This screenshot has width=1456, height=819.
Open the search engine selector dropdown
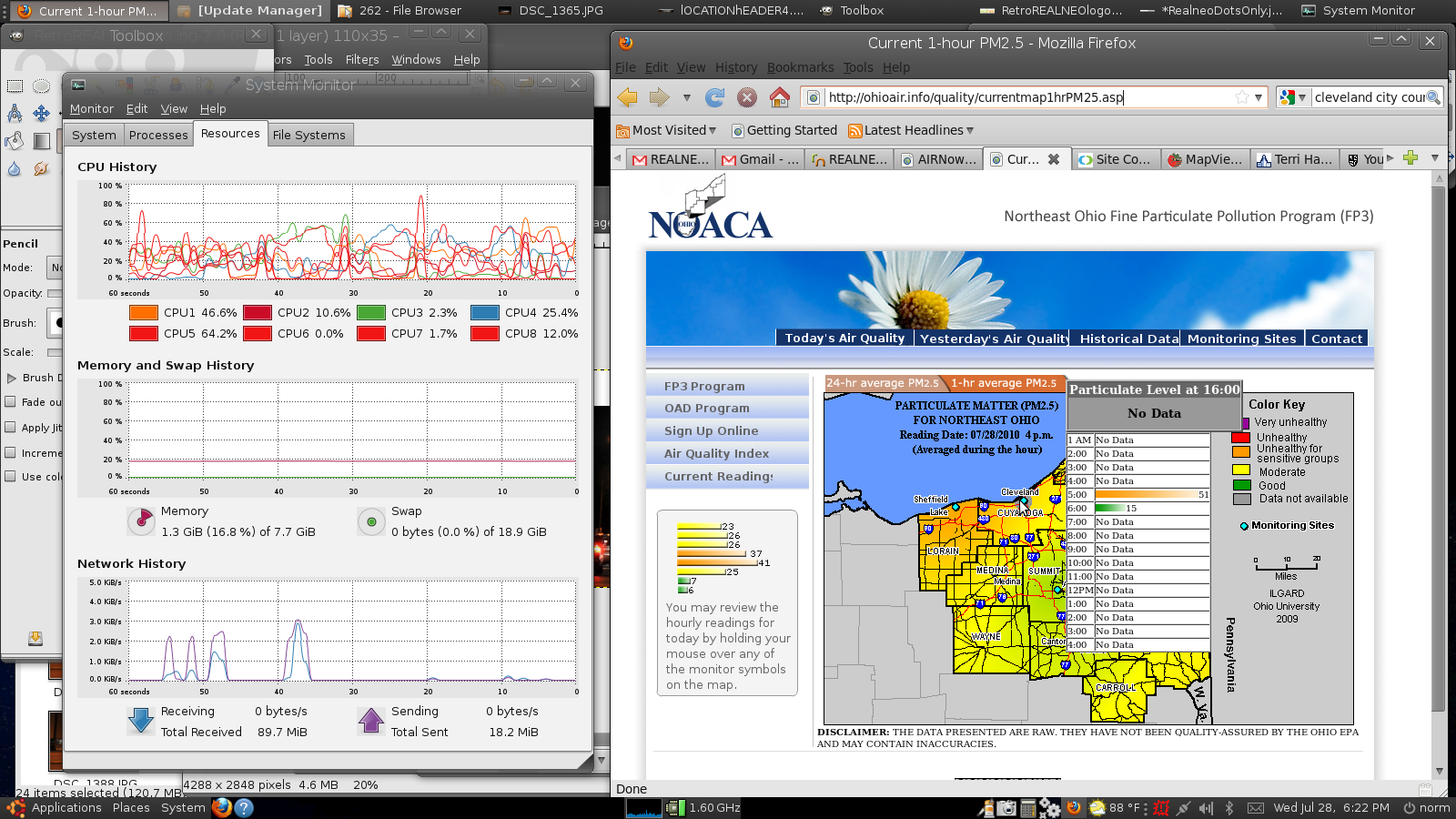pos(1292,97)
